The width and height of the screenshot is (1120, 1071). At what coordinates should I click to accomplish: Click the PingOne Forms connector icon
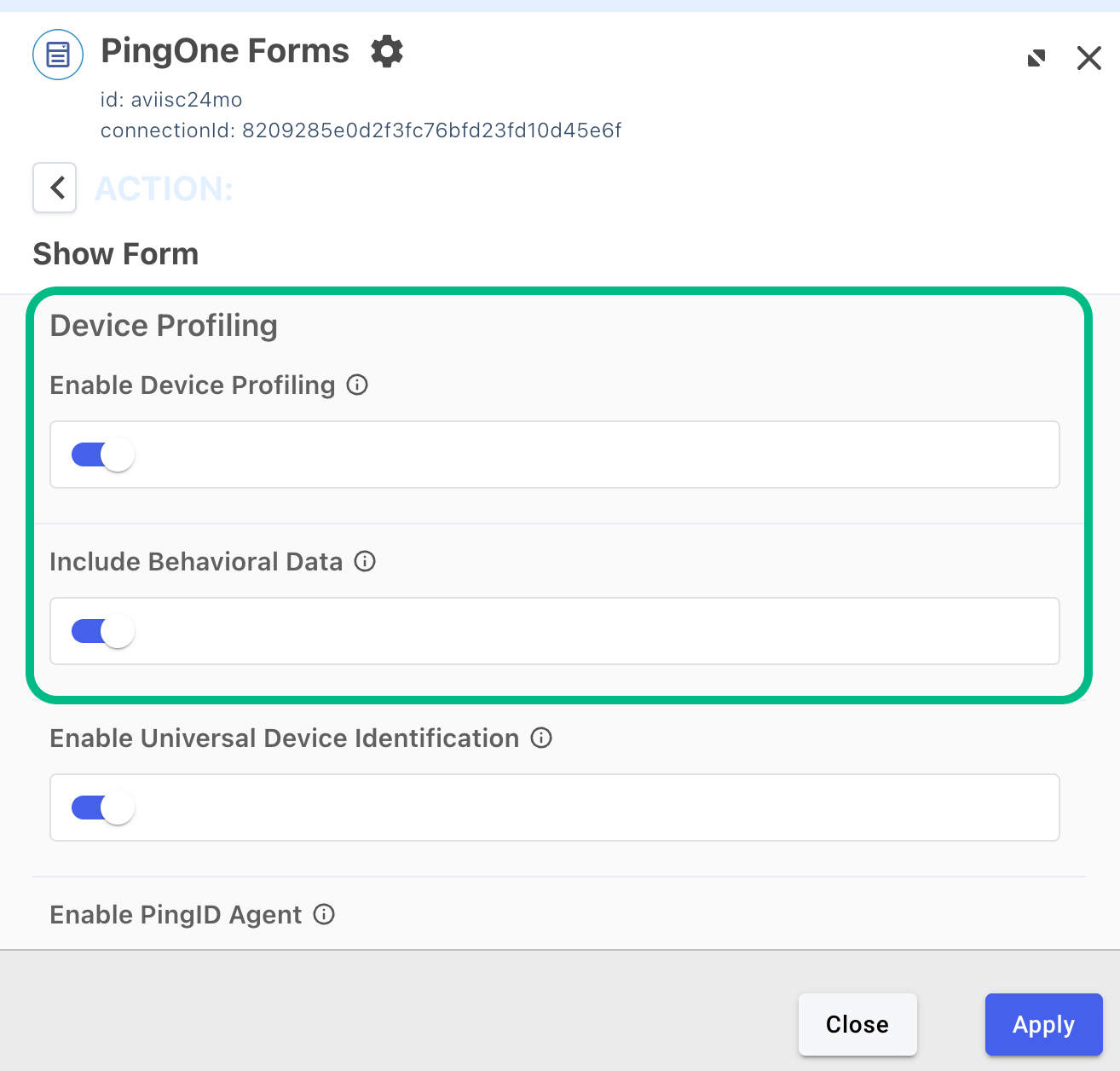click(x=56, y=54)
